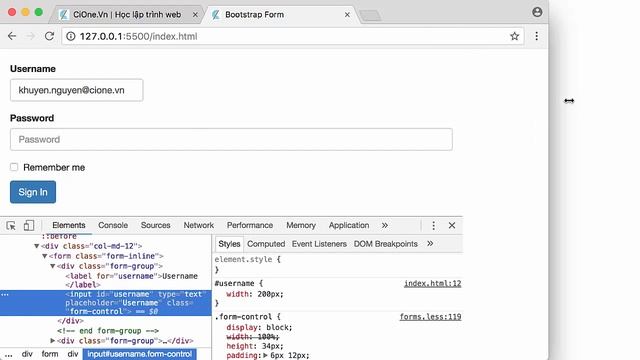Click the struck-through width: 100% declaration
Image resolution: width=640 pixels, height=360 pixels.
[253, 337]
